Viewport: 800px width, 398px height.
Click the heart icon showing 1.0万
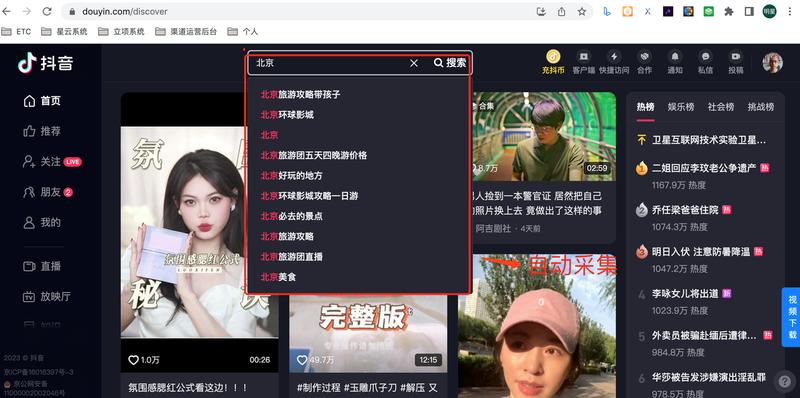[133, 360]
